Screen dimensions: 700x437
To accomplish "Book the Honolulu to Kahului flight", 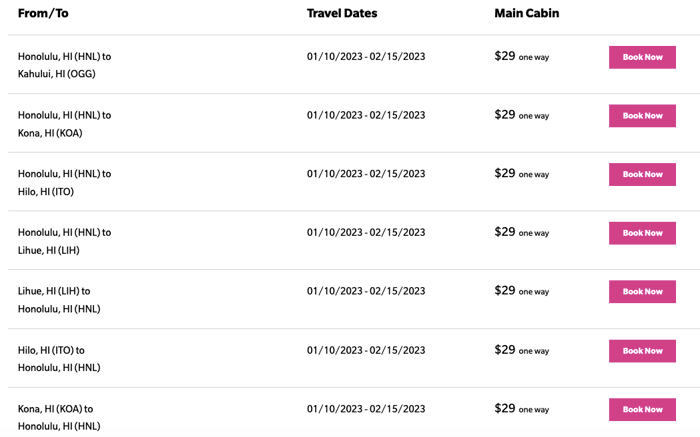I will pos(642,57).
